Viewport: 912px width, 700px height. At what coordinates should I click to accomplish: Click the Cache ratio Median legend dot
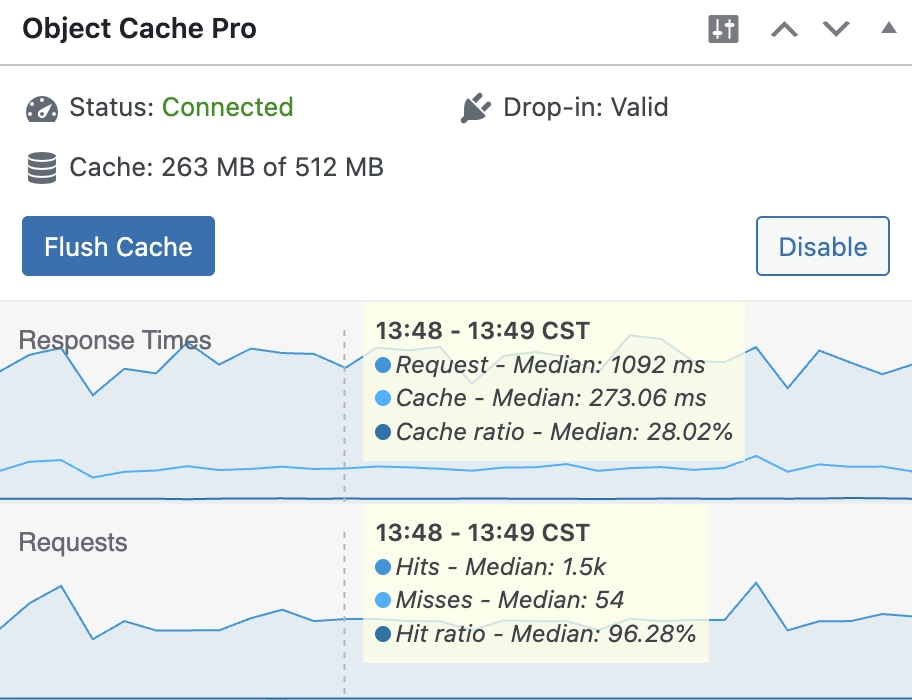tap(383, 432)
